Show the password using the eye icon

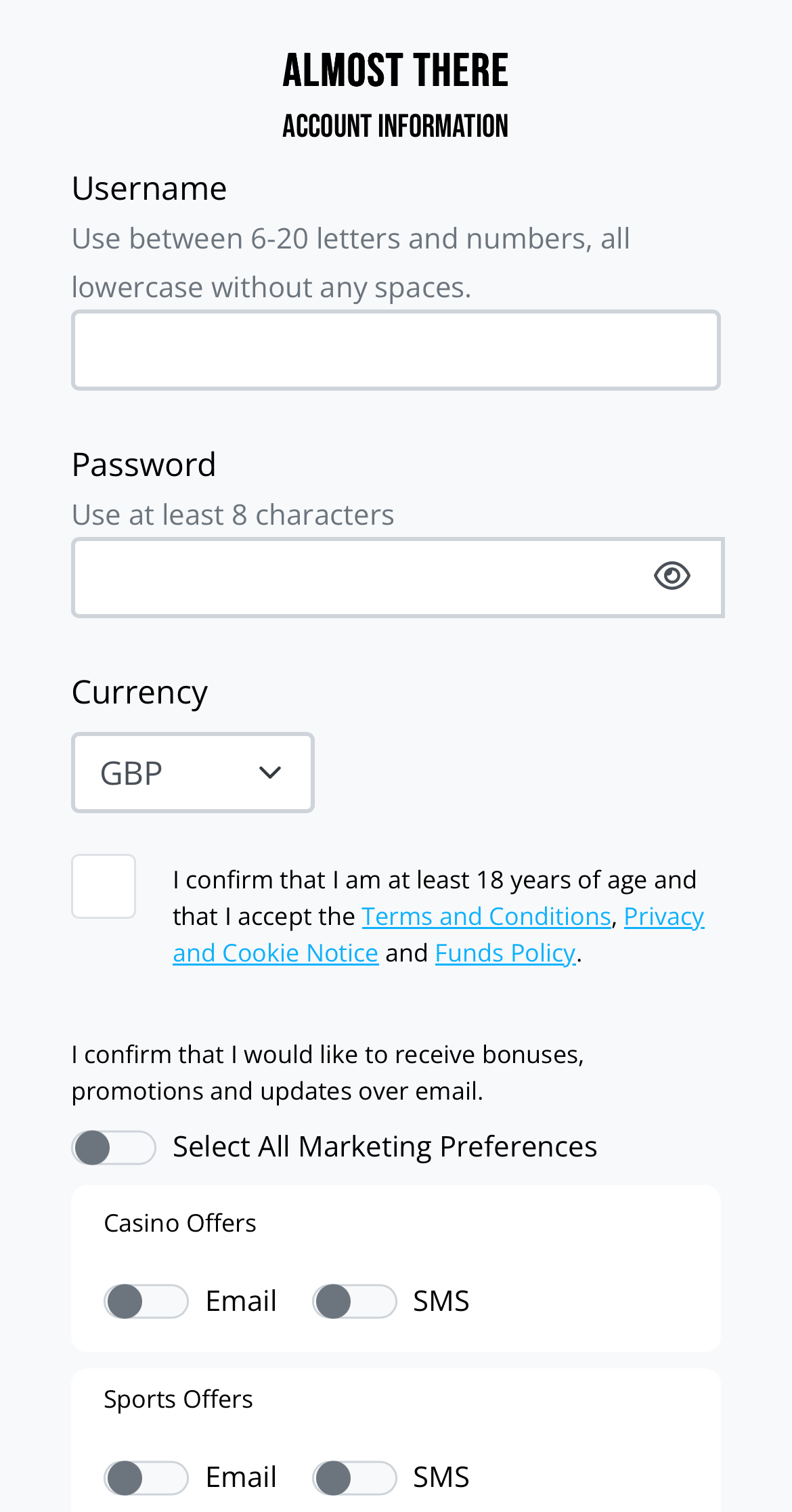point(672,576)
